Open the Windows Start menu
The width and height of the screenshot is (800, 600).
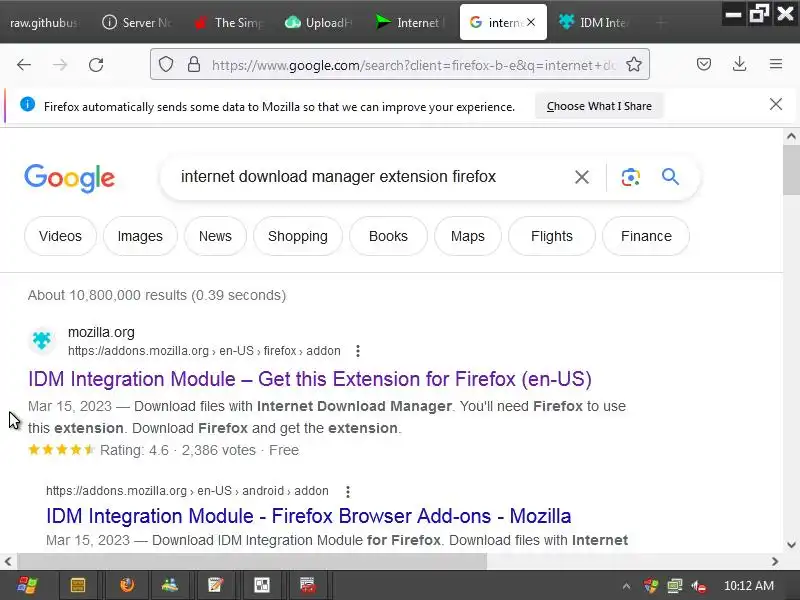[28, 585]
